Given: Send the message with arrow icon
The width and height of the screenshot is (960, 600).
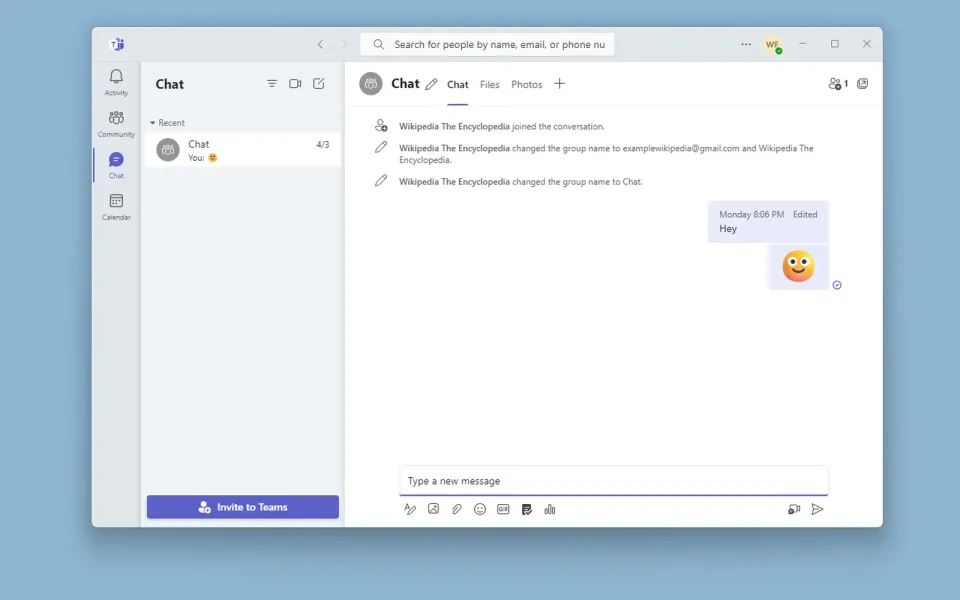Looking at the screenshot, I should [x=817, y=509].
